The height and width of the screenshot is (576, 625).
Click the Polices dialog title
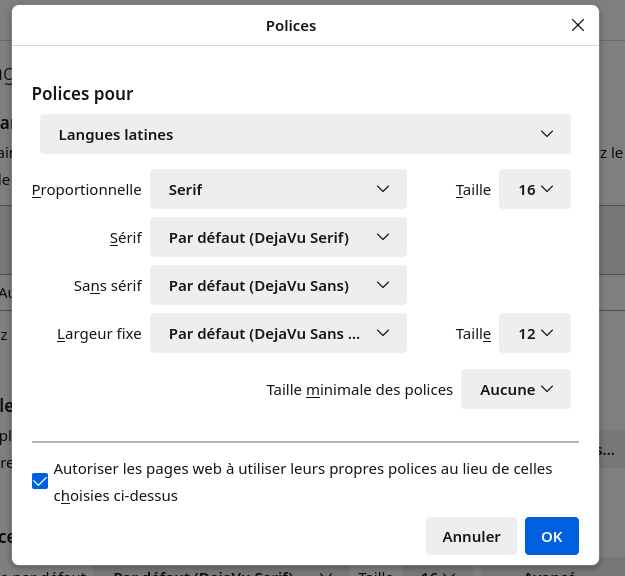tap(291, 26)
